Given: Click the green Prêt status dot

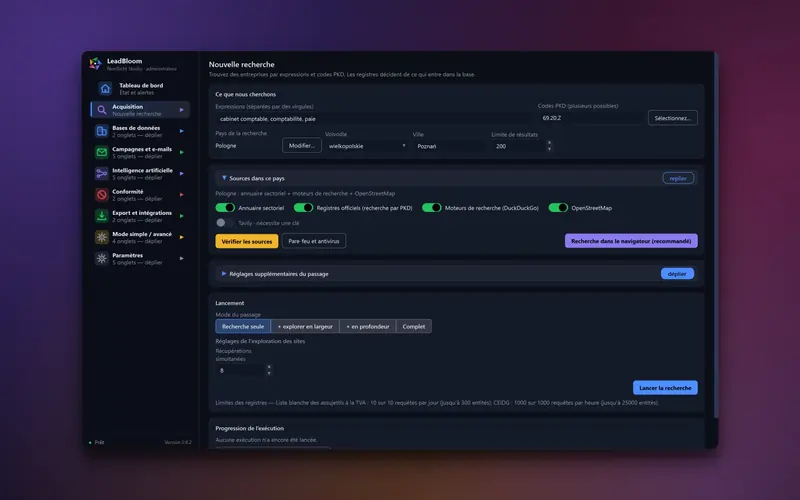Looking at the screenshot, I should click(90, 442).
